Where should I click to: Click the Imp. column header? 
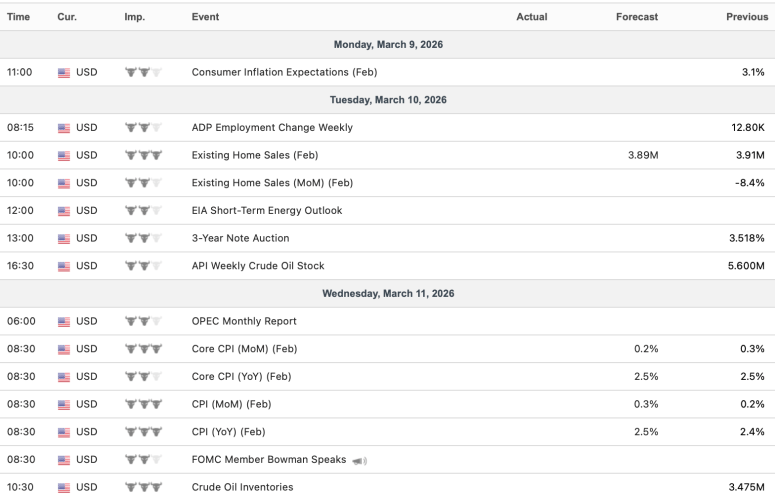coord(135,17)
